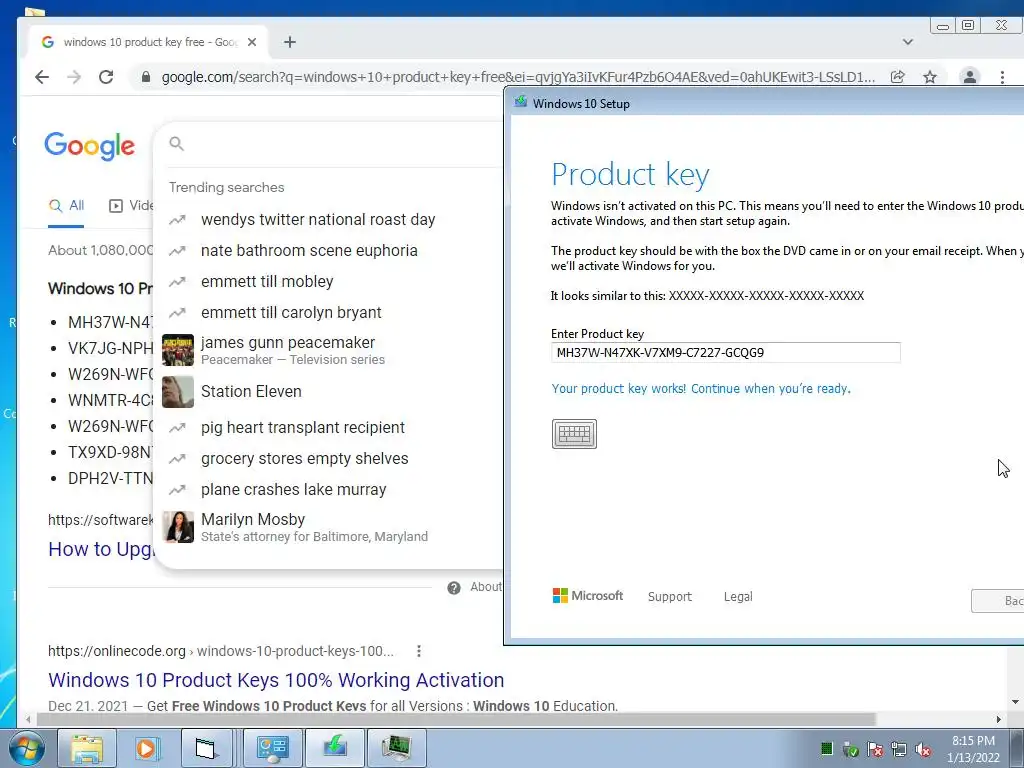Click the onlinecode.org result URL

pos(221,651)
